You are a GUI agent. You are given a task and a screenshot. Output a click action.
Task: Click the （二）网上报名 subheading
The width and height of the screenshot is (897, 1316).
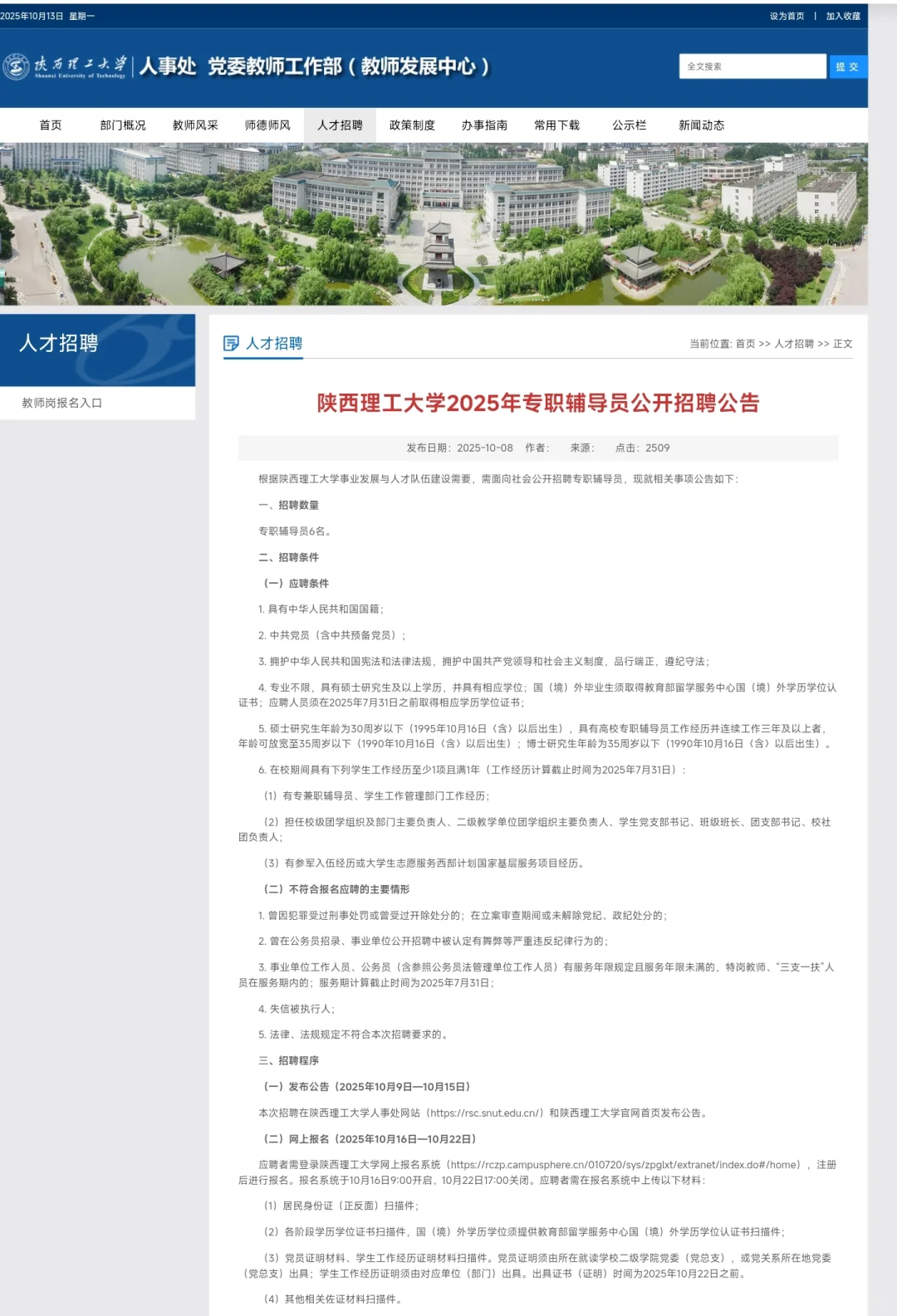pos(370,1139)
